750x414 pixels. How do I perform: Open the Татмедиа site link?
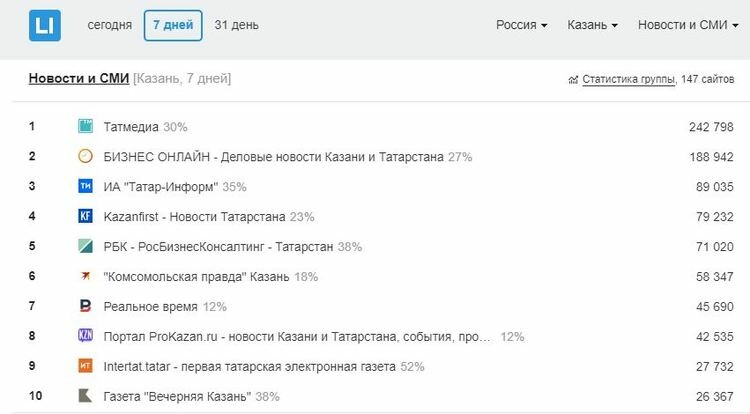pos(131,127)
